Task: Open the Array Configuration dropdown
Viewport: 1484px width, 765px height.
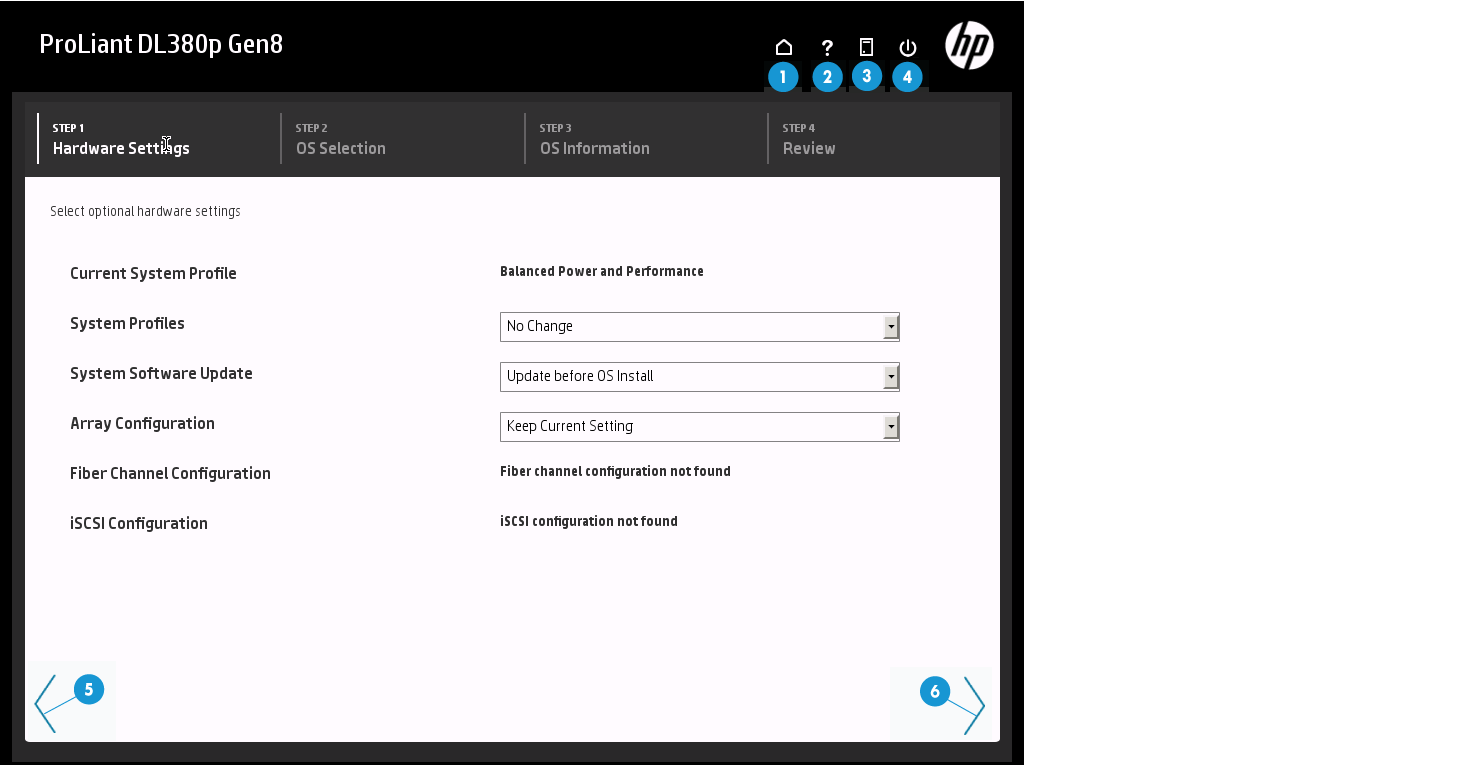Action: [700, 427]
